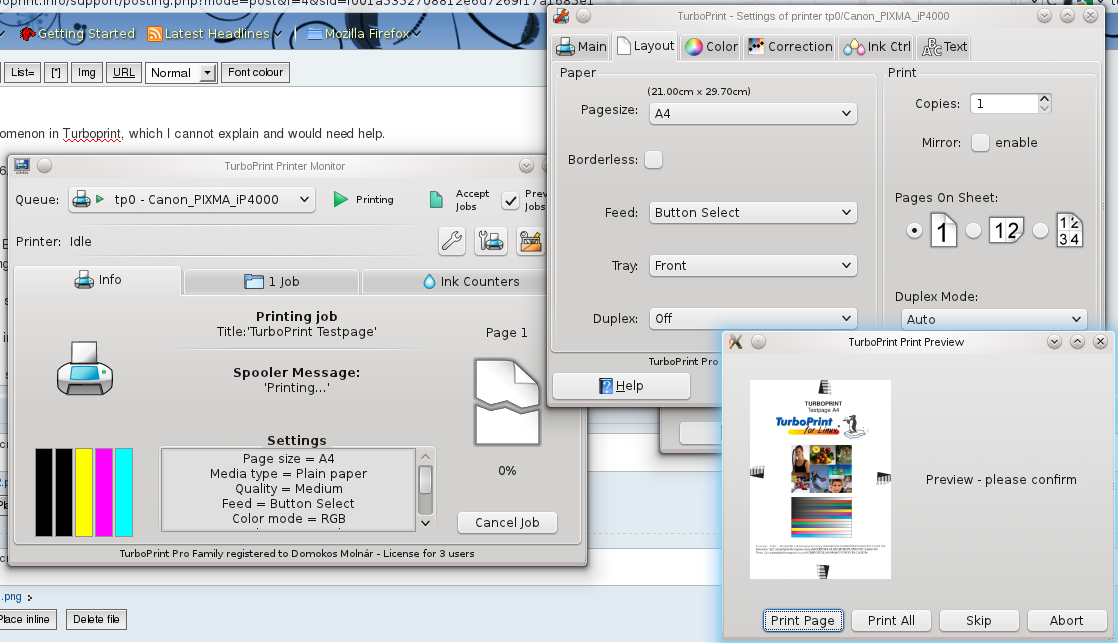Toggle the Mirror enable checkbox

980,143
